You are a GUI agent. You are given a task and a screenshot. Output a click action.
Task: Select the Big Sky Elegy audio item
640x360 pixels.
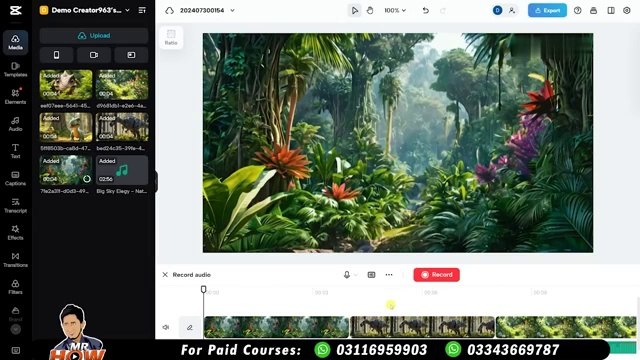coord(122,170)
